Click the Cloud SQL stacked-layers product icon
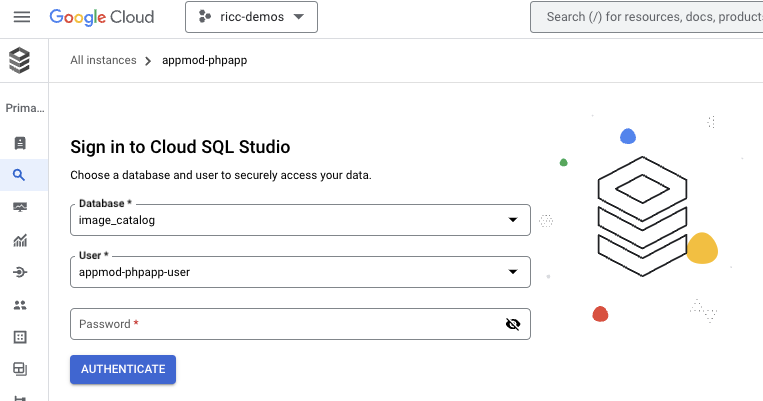This screenshot has height=401, width=763. (x=20, y=61)
